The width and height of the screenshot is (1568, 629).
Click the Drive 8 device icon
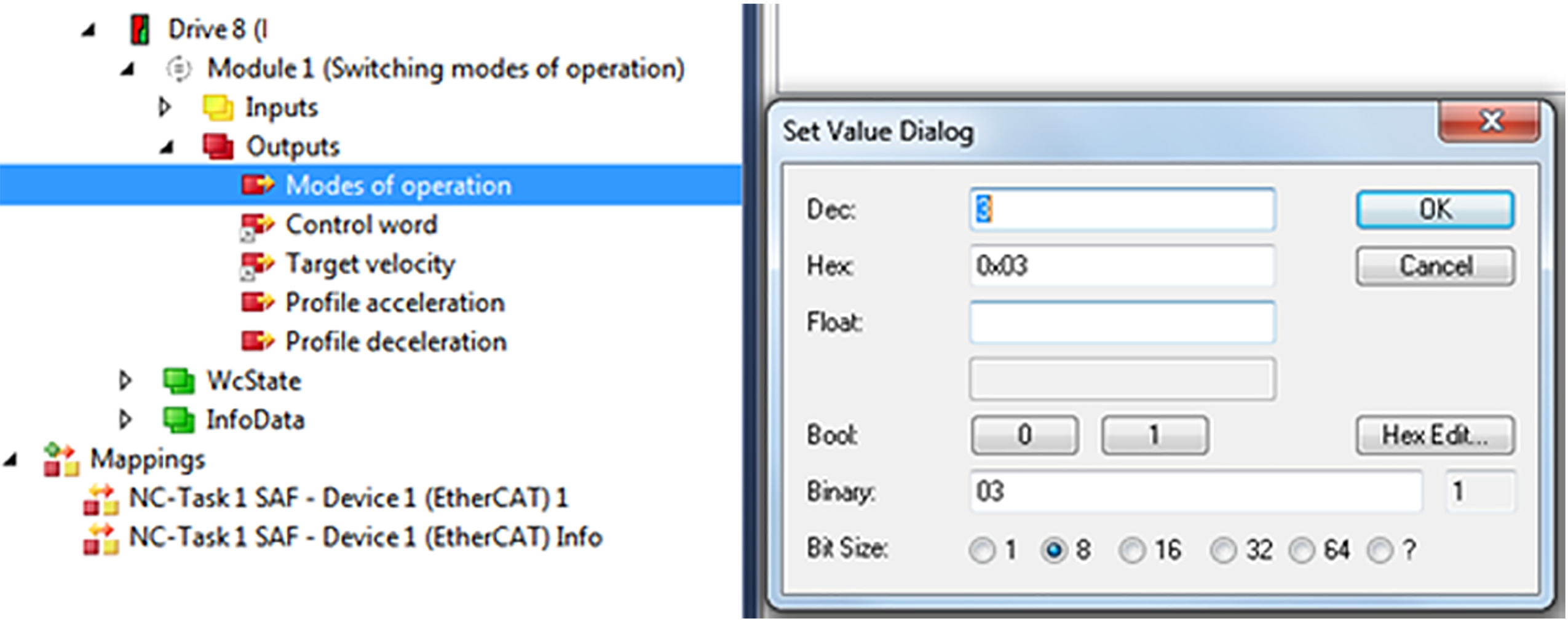140,30
